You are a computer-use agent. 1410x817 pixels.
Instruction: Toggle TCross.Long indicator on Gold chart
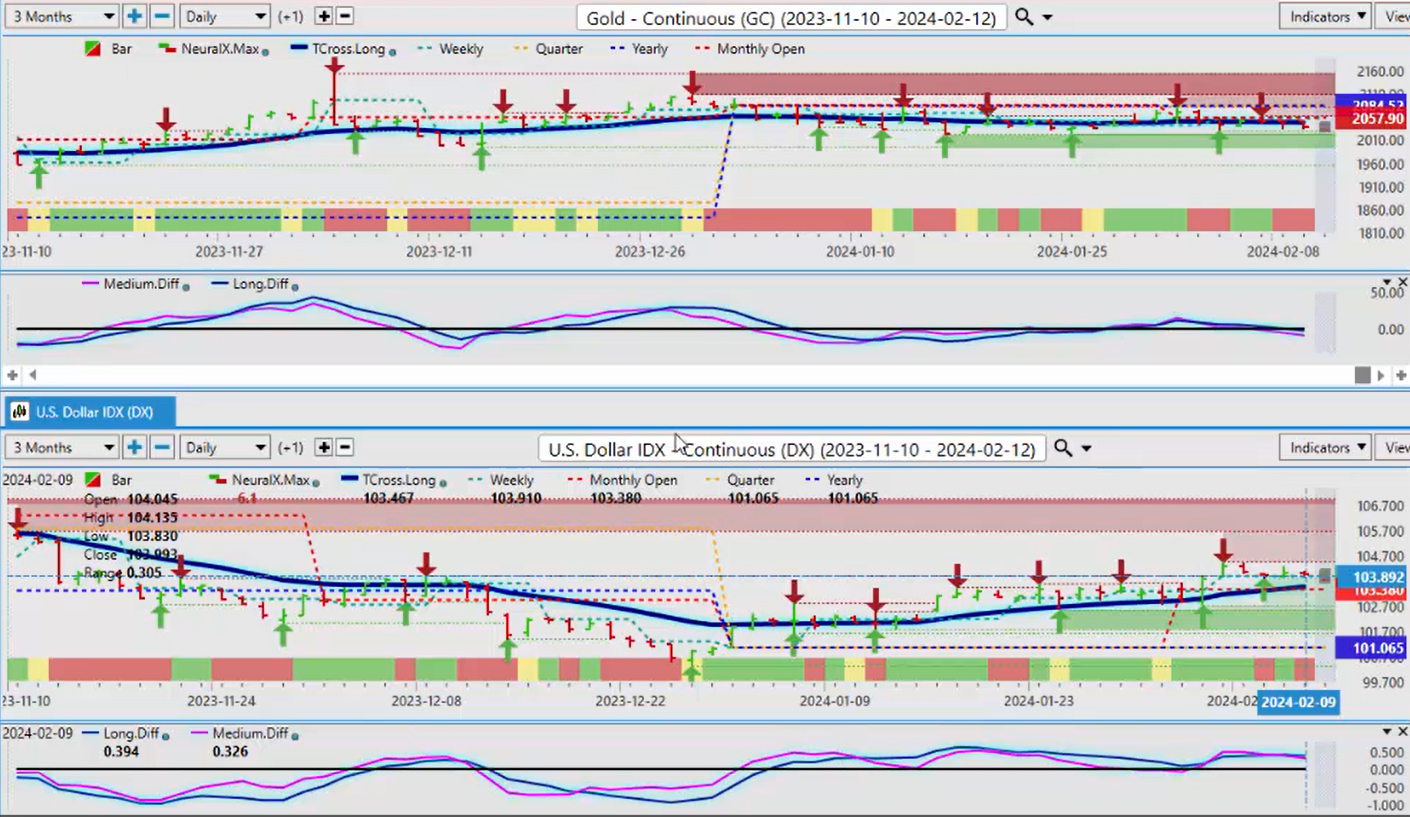coord(339,48)
